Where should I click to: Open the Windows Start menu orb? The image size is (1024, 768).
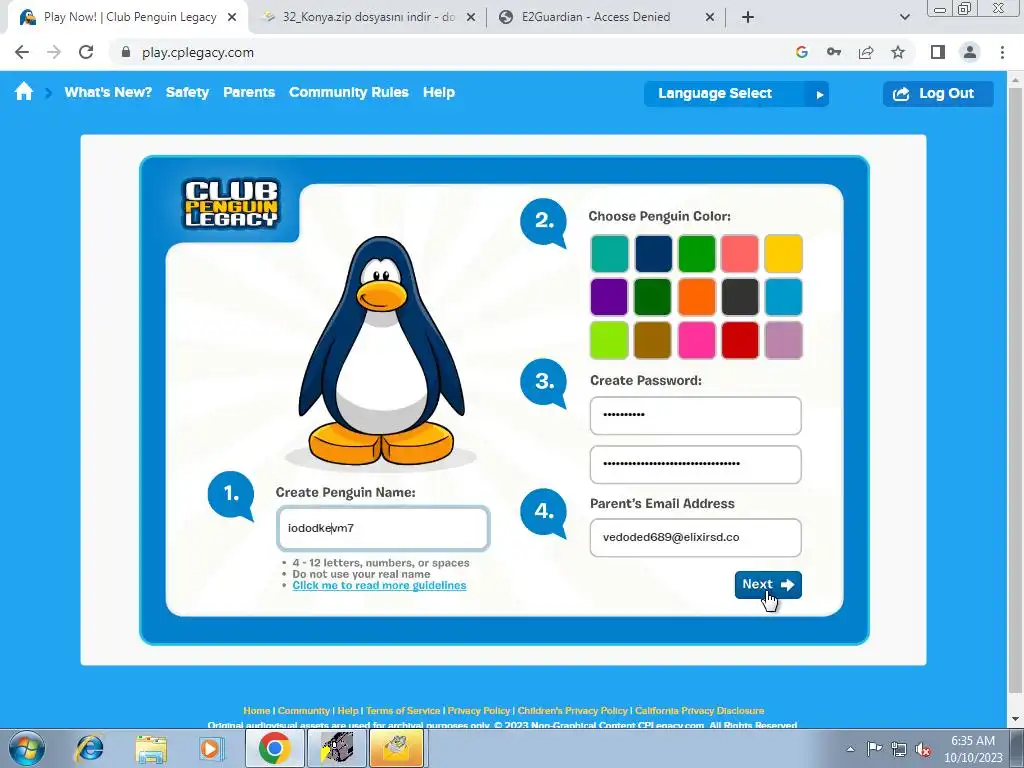pyautogui.click(x=27, y=748)
